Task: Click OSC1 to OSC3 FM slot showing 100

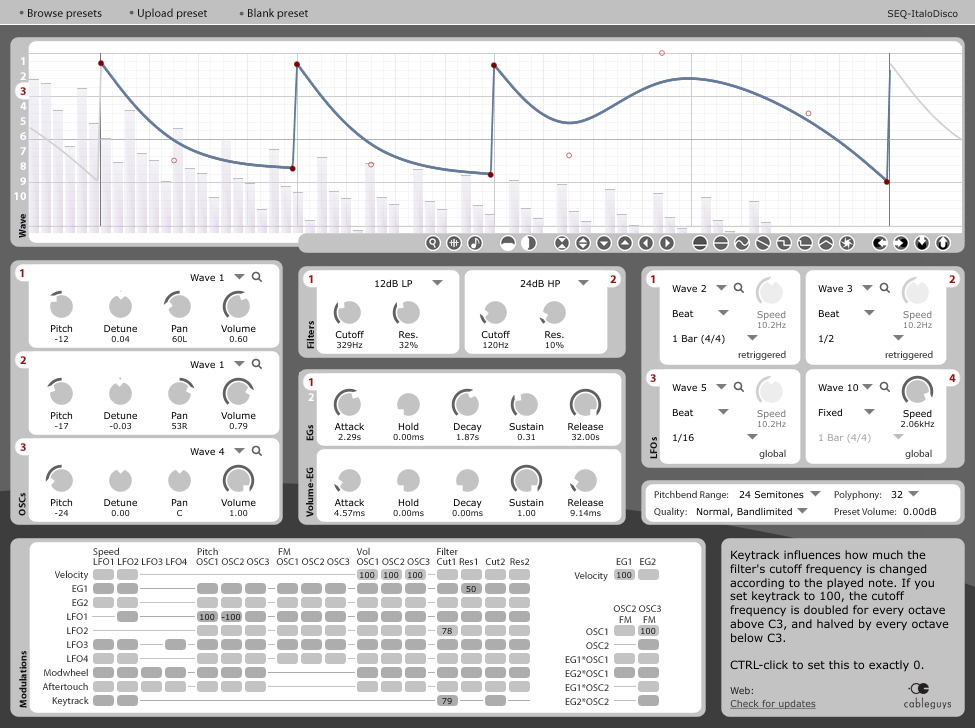Action: pos(648,631)
